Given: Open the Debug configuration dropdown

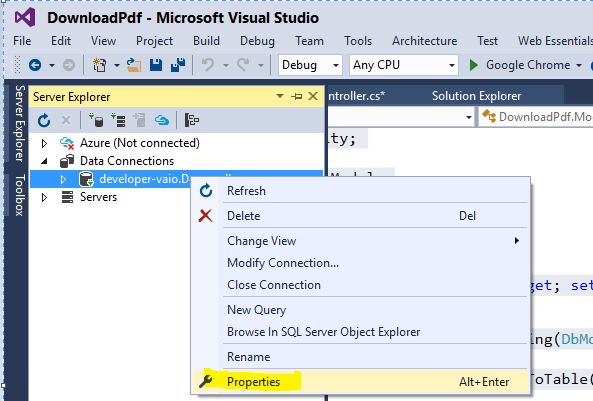Looking at the screenshot, I should [x=310, y=65].
